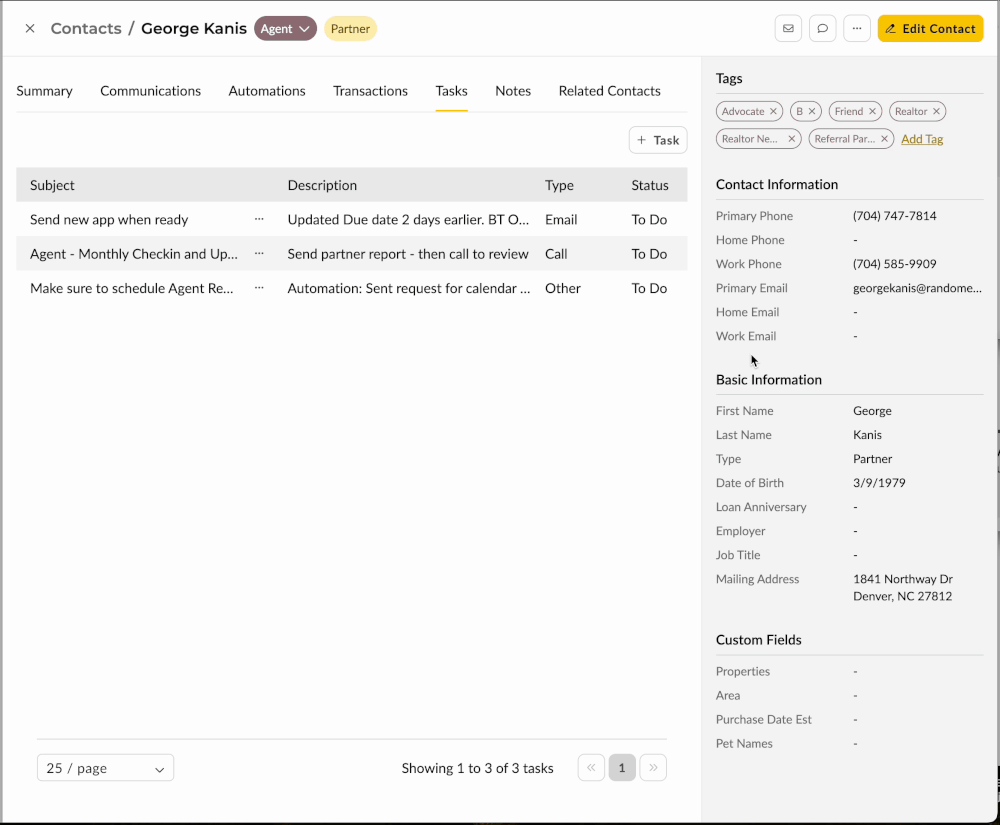Open the email composer icon
This screenshot has width=1000, height=825.
tap(788, 28)
